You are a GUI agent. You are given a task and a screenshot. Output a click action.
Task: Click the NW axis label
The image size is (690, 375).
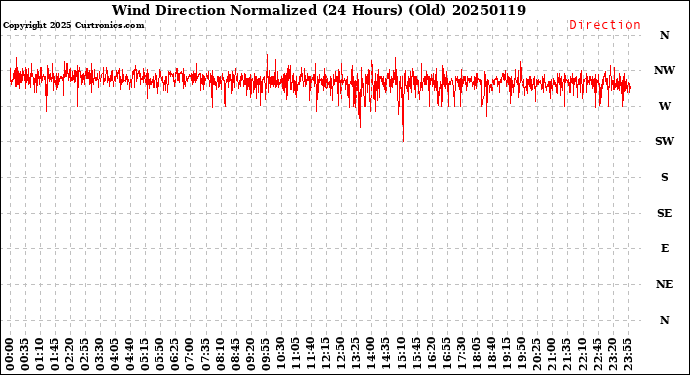[664, 70]
